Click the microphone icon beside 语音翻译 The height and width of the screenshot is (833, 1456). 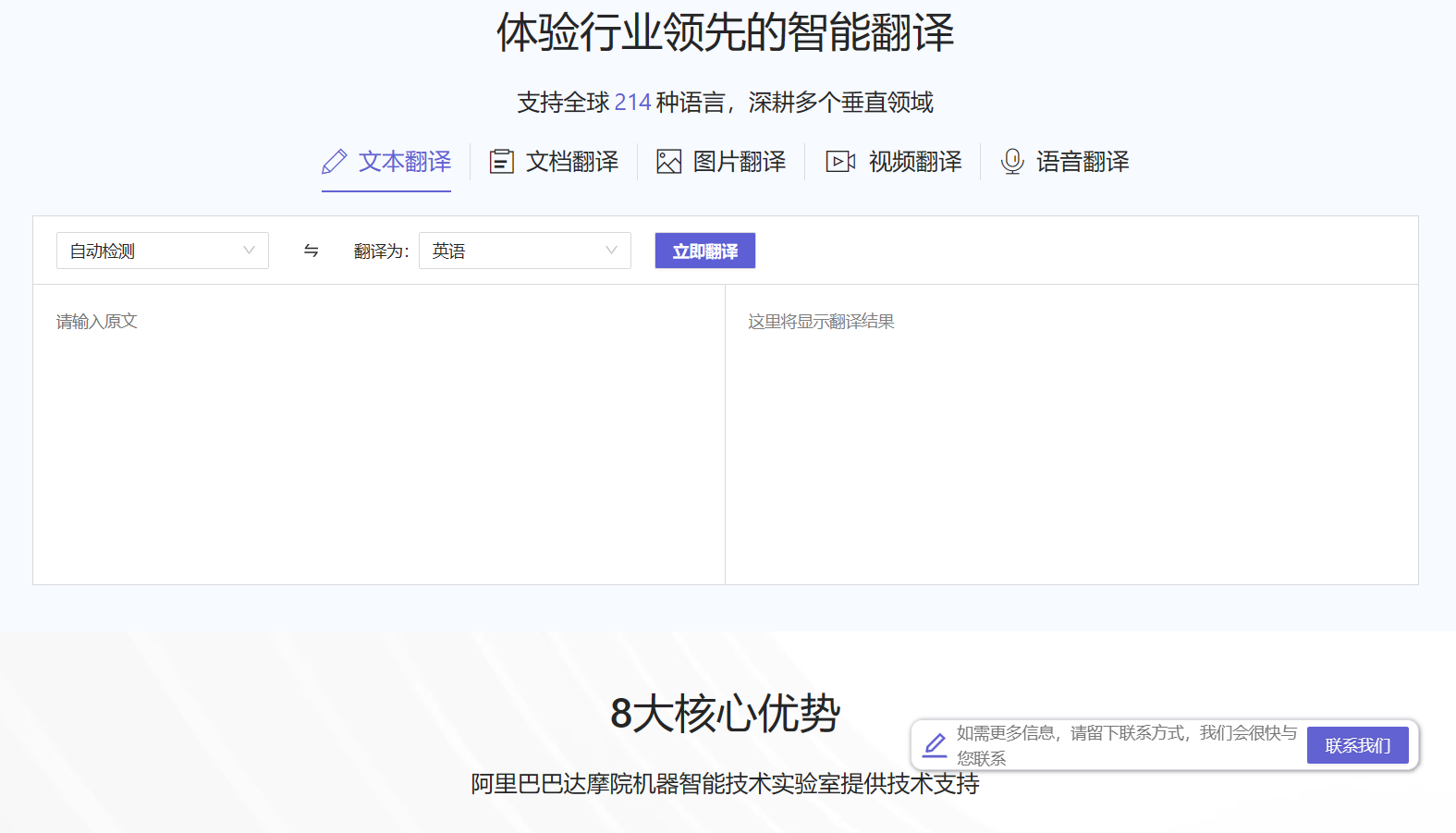(1012, 162)
